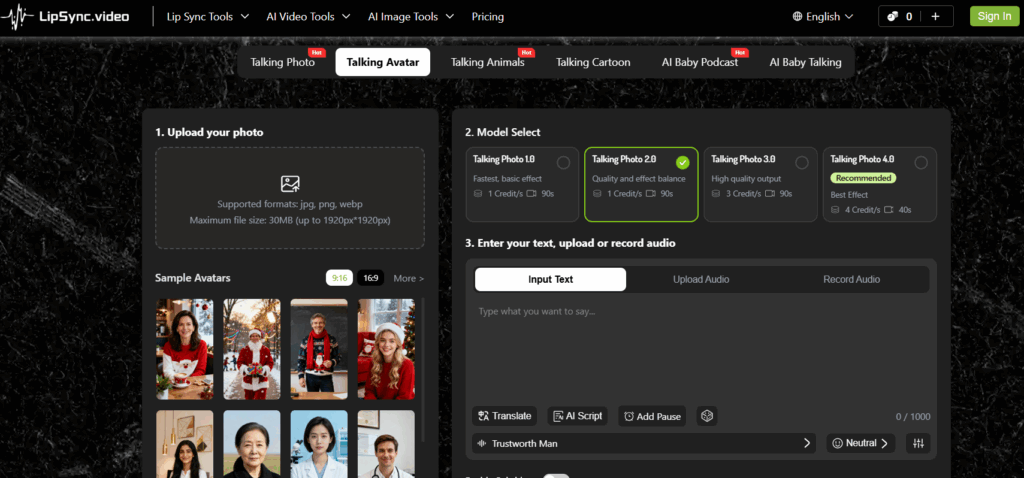Click the plus button to add credits

936,17
